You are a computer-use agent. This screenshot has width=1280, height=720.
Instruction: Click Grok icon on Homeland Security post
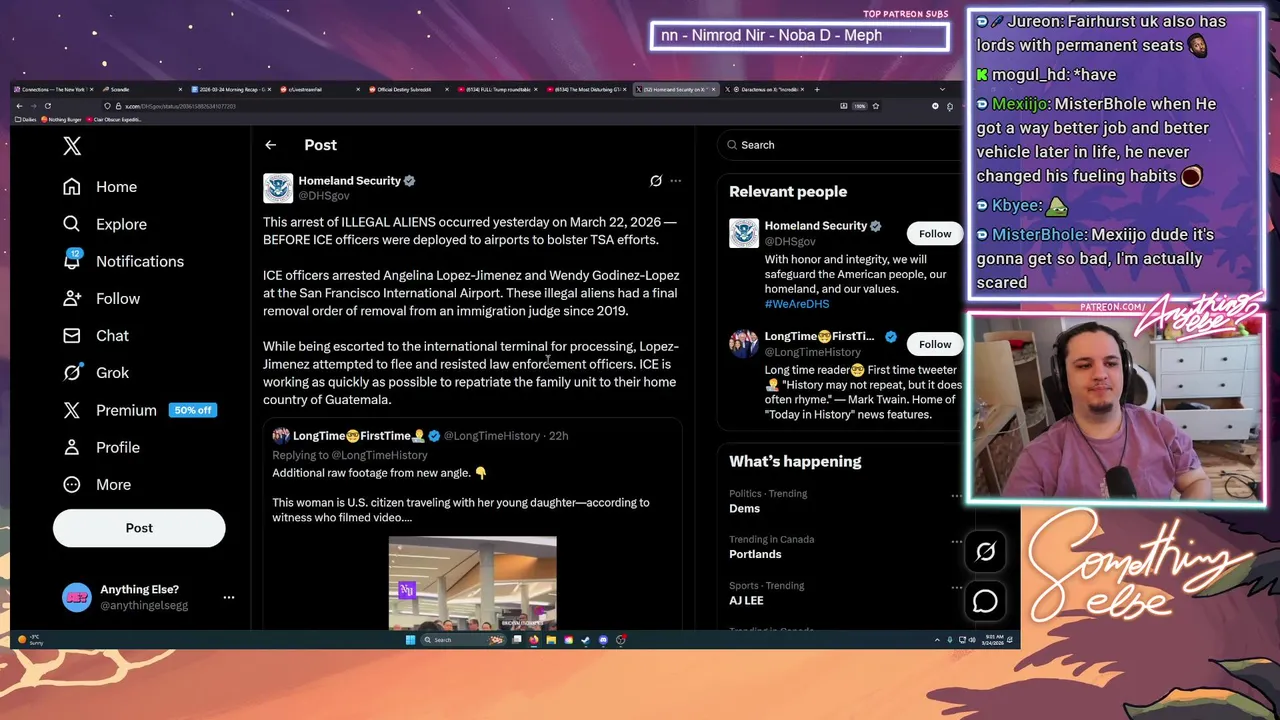point(656,181)
